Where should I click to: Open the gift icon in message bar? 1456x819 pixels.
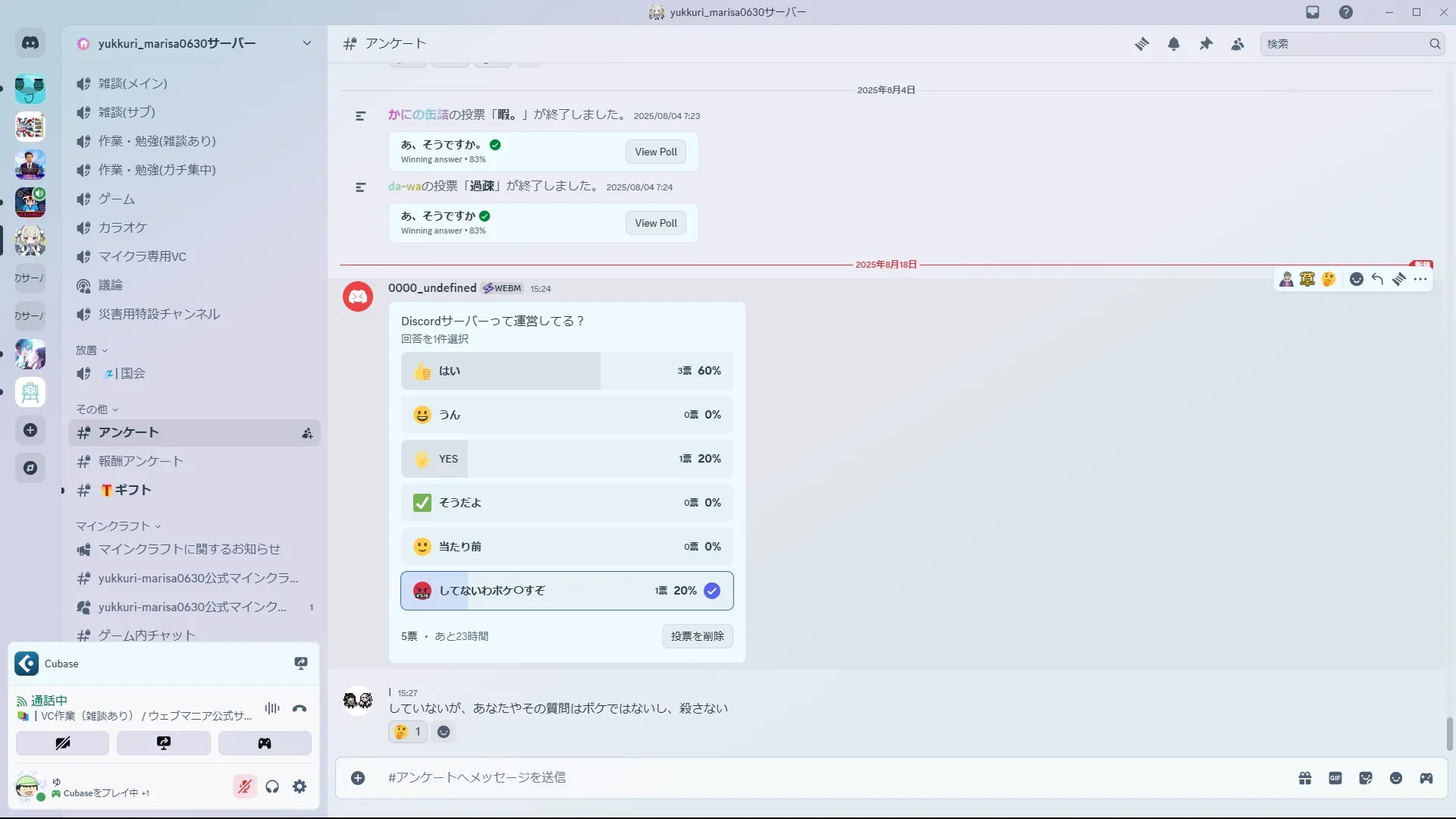(1305, 778)
